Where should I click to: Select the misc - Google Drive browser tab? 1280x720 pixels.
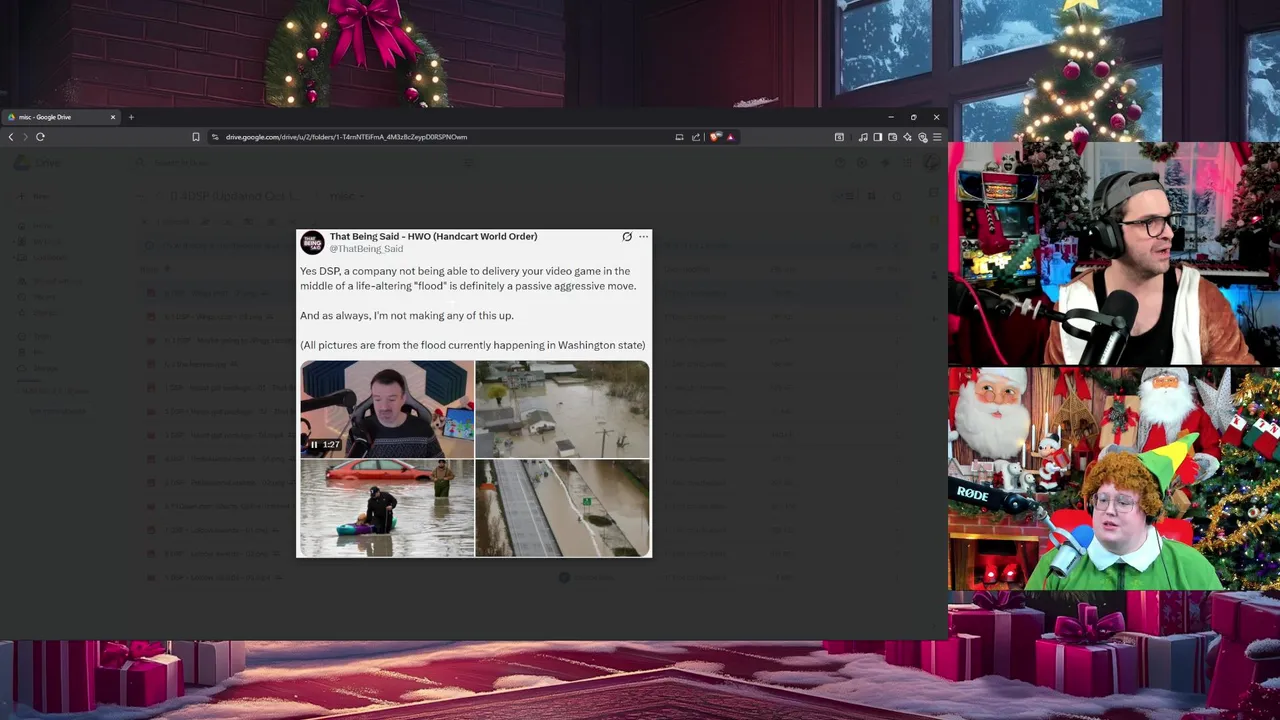click(62, 117)
